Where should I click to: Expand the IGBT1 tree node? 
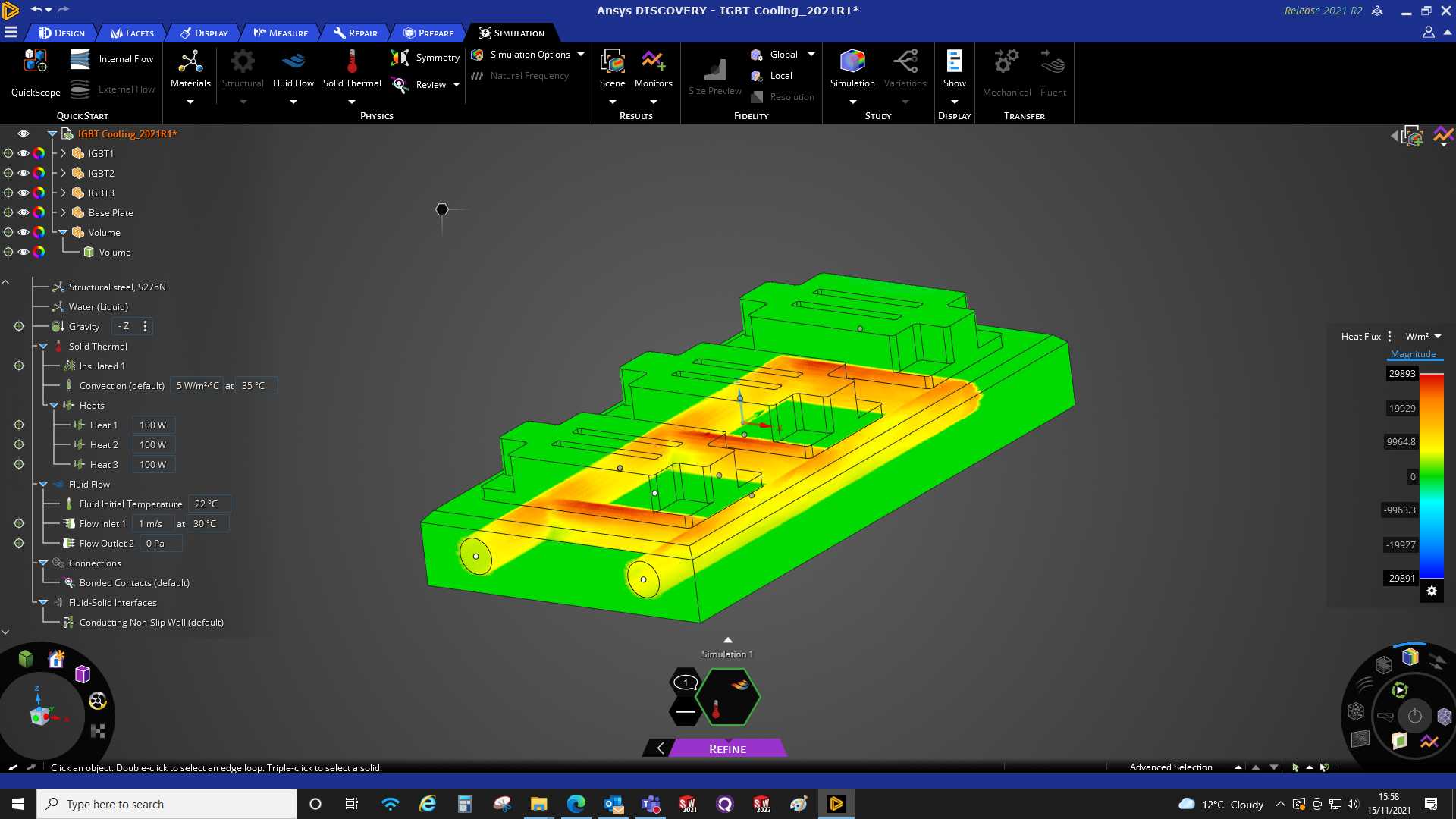[x=63, y=153]
